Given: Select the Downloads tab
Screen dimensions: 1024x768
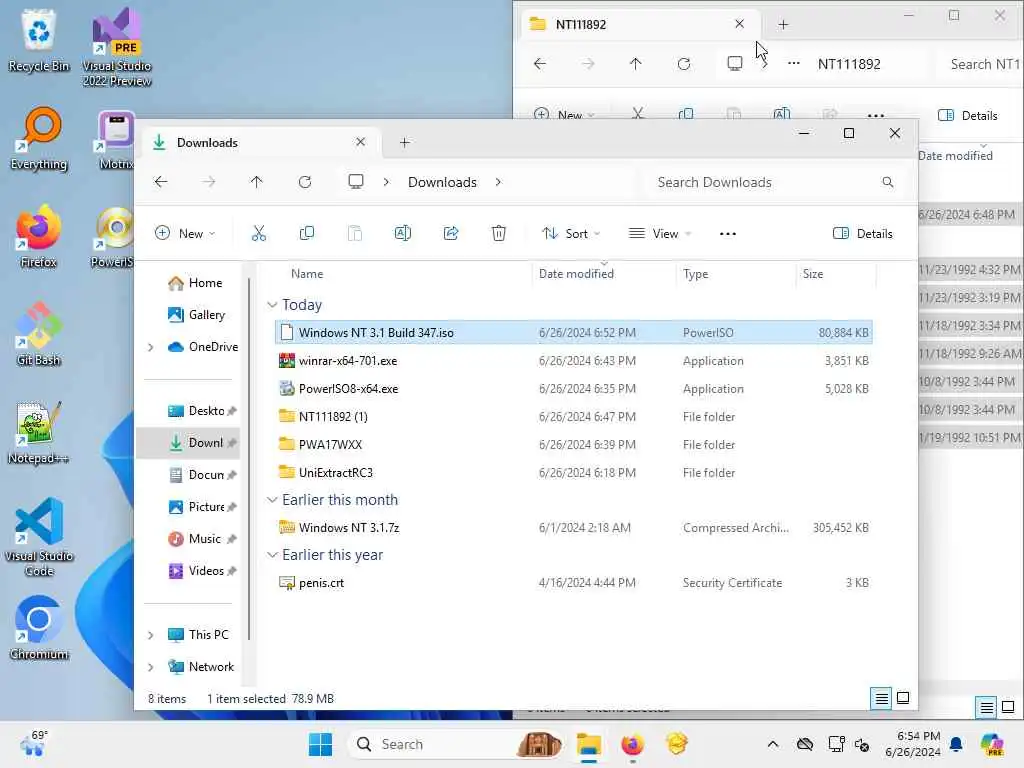Looking at the screenshot, I should tap(260, 142).
